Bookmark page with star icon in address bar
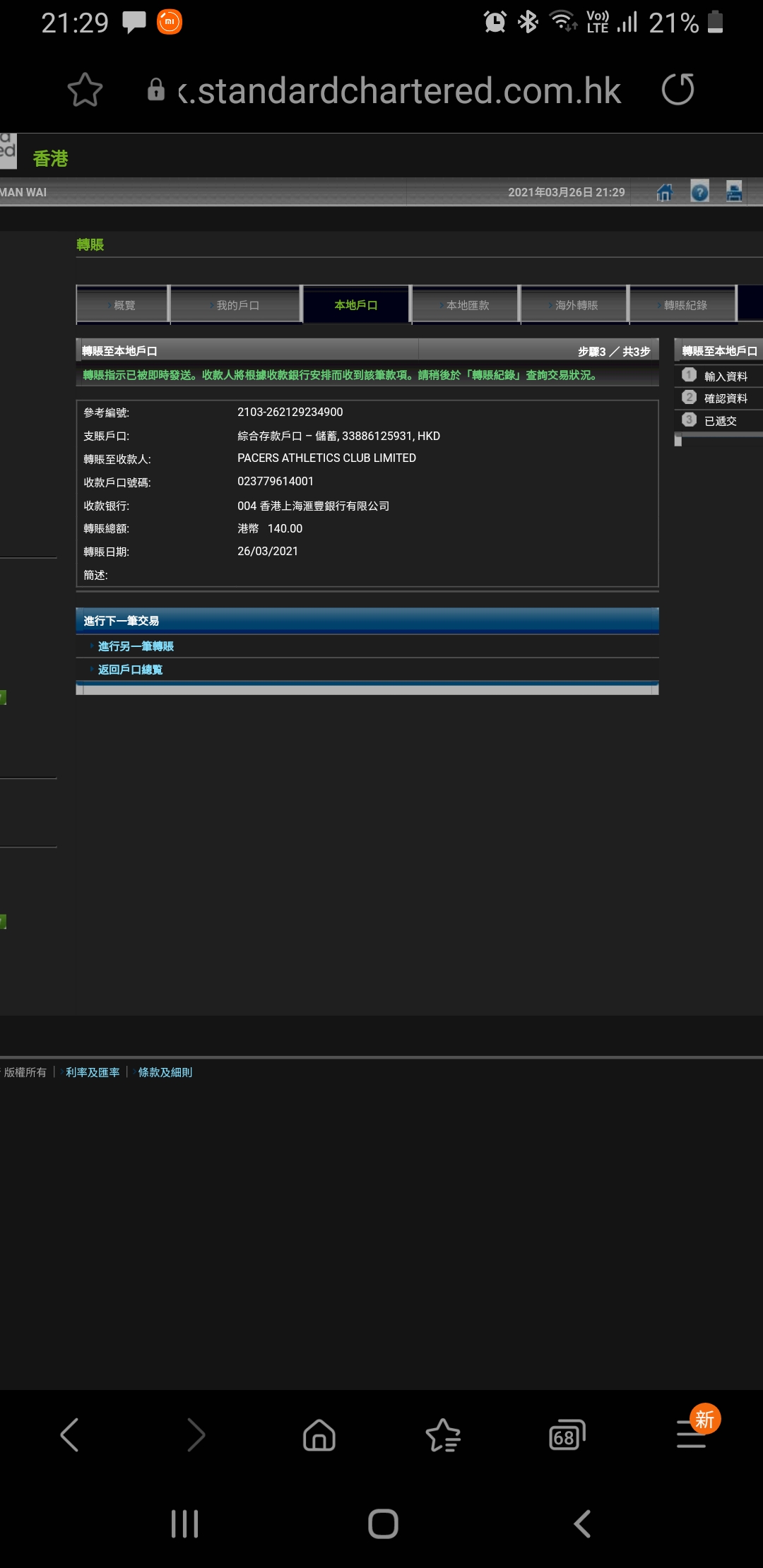 tap(85, 90)
